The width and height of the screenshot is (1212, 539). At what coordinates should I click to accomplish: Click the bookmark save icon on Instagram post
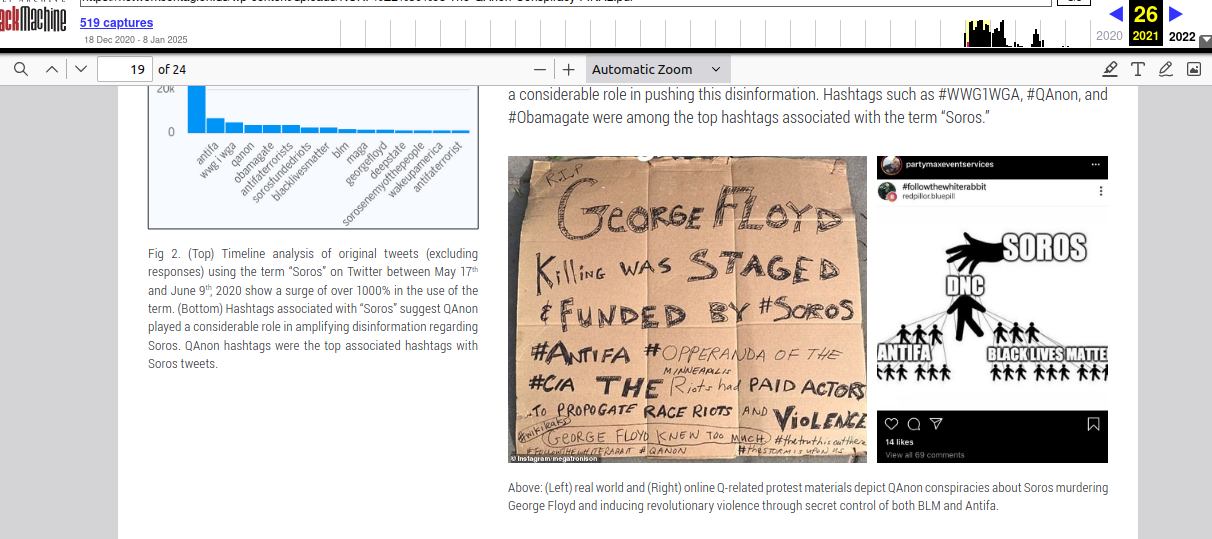[x=1093, y=424]
